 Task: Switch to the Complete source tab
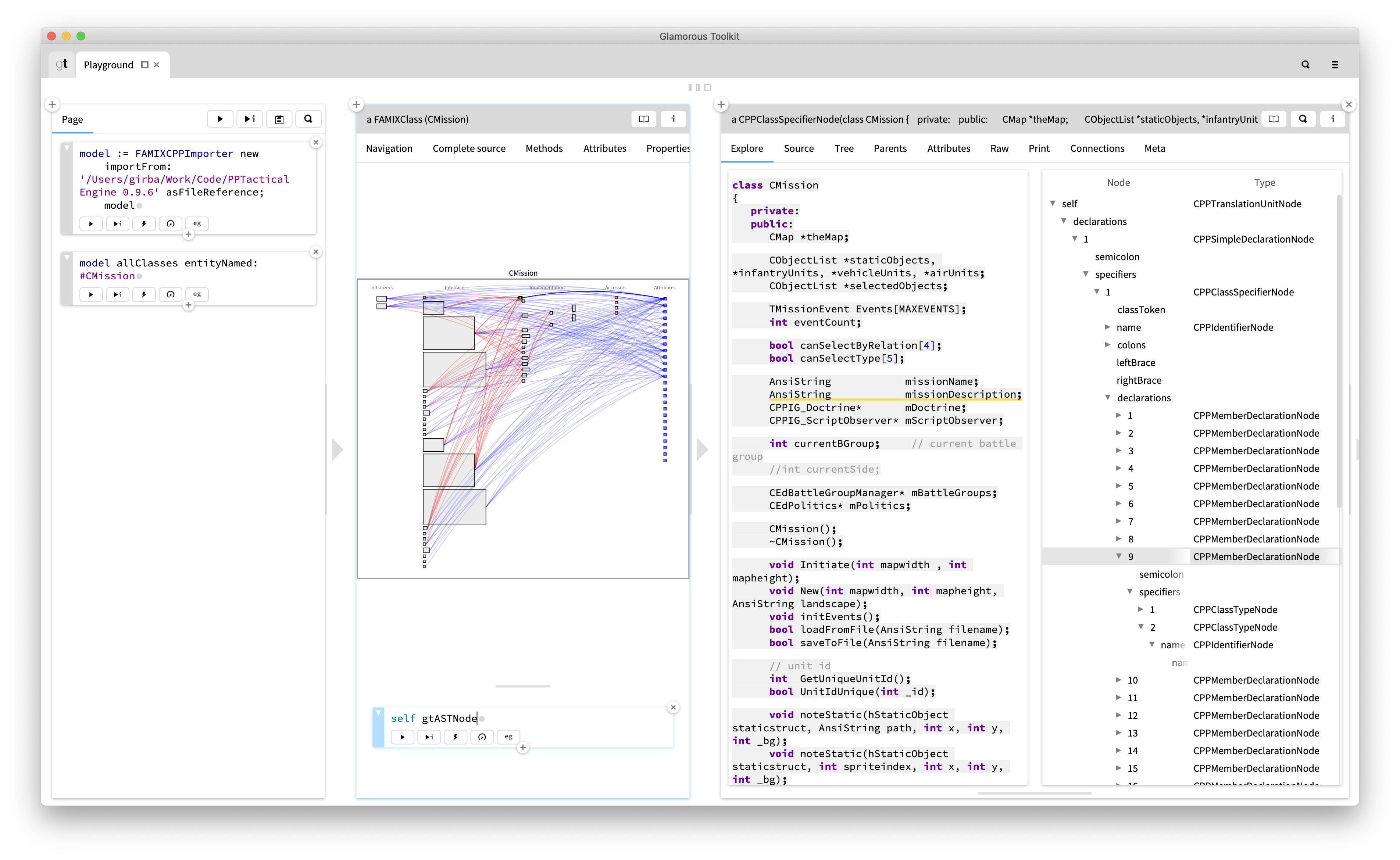click(469, 148)
